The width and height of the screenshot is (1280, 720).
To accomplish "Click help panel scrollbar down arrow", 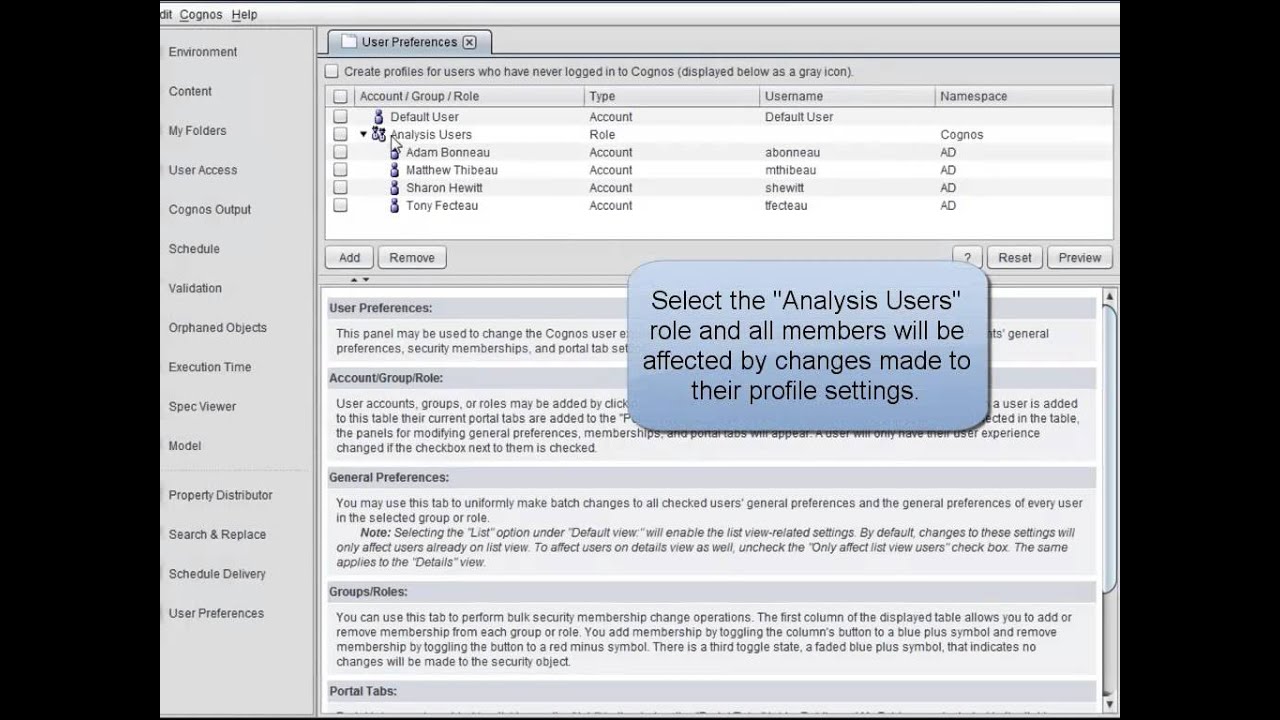I will pyautogui.click(x=1109, y=704).
